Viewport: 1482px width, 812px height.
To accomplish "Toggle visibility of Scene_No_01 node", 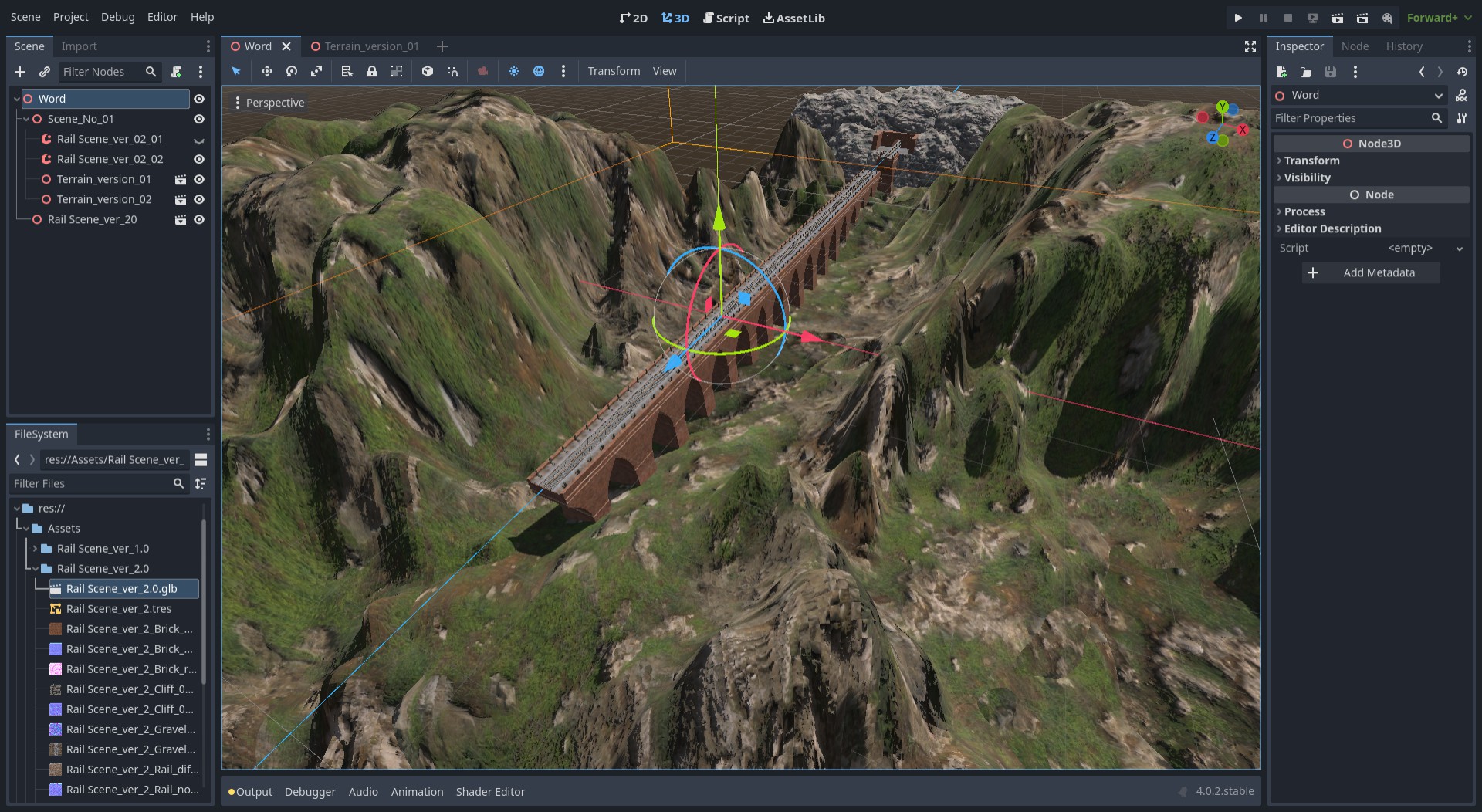I will 199,119.
